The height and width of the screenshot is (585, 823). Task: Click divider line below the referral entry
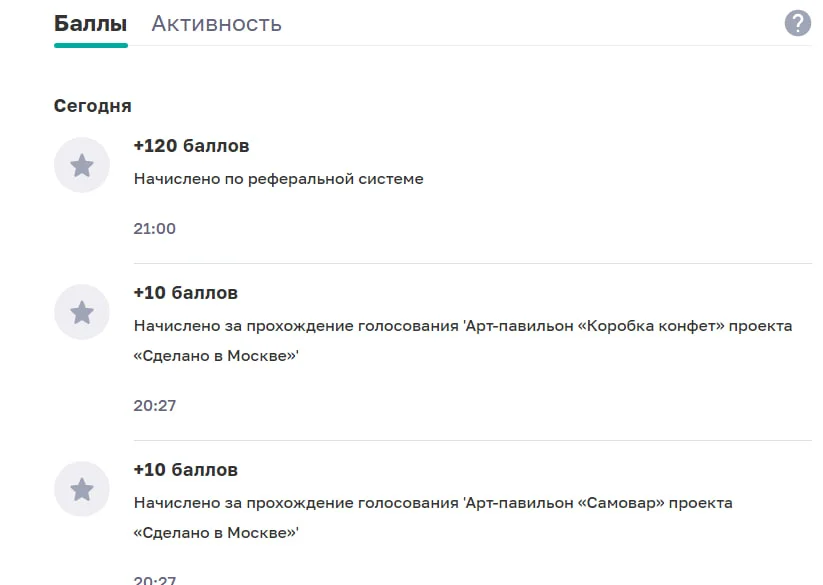472,263
